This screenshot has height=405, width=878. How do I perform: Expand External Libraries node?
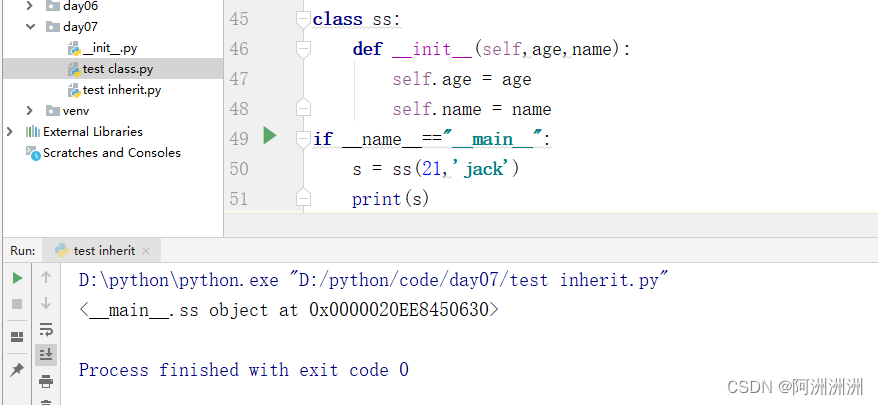(x=10, y=131)
